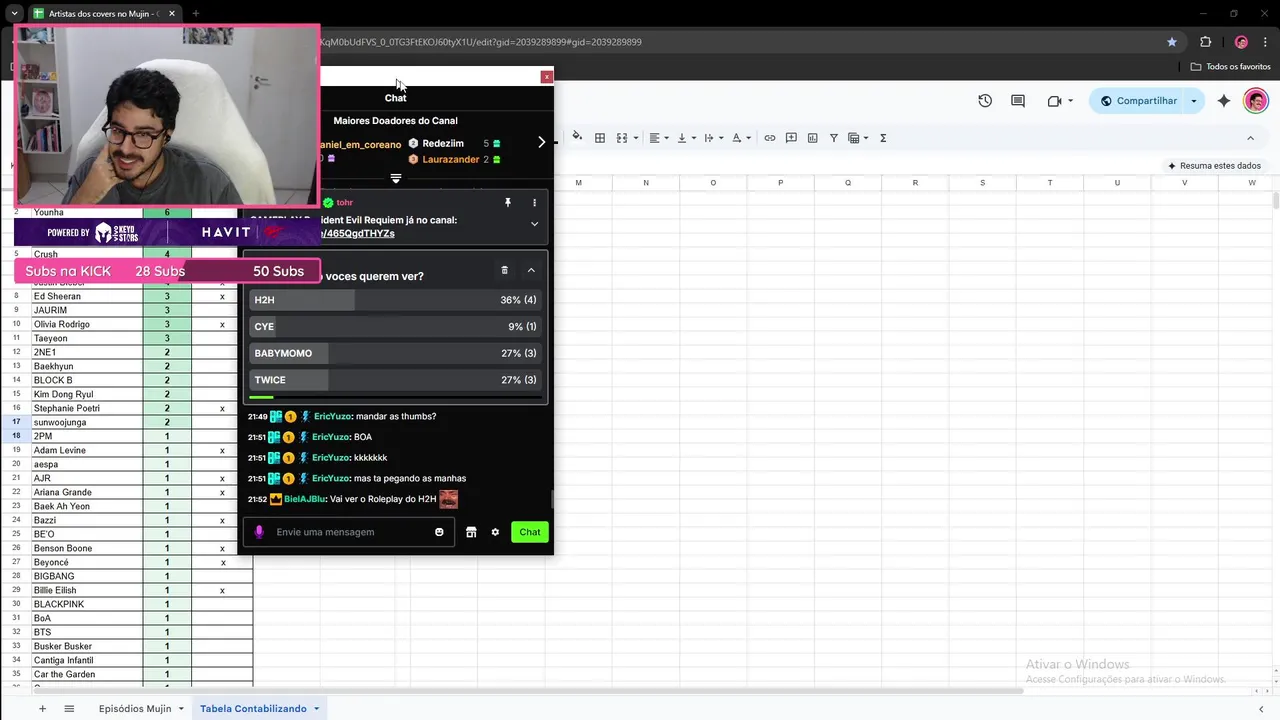Click the vertical align icon

682,138
